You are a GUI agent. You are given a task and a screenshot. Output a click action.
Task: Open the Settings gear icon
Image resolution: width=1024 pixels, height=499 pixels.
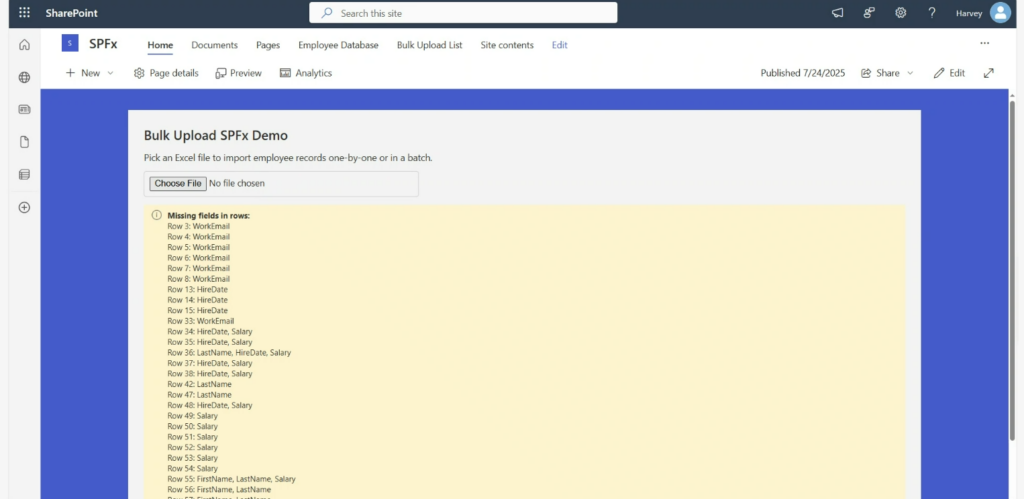click(901, 12)
